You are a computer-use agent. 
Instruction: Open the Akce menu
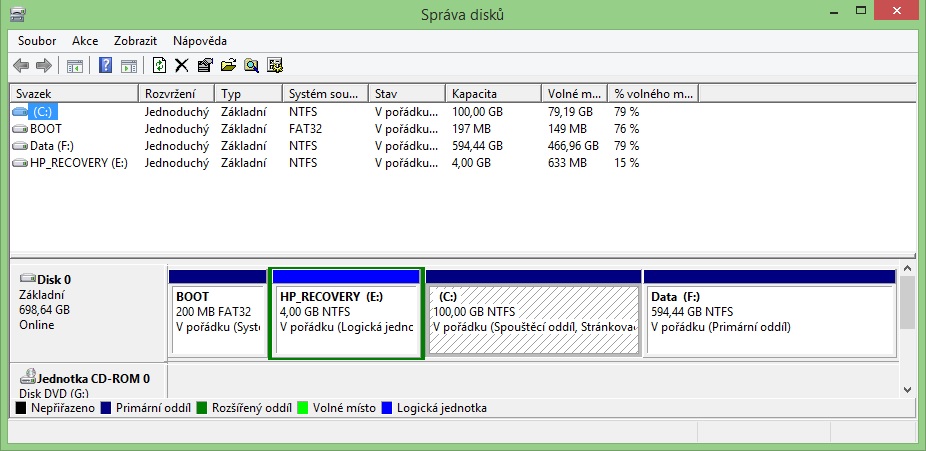[85, 41]
